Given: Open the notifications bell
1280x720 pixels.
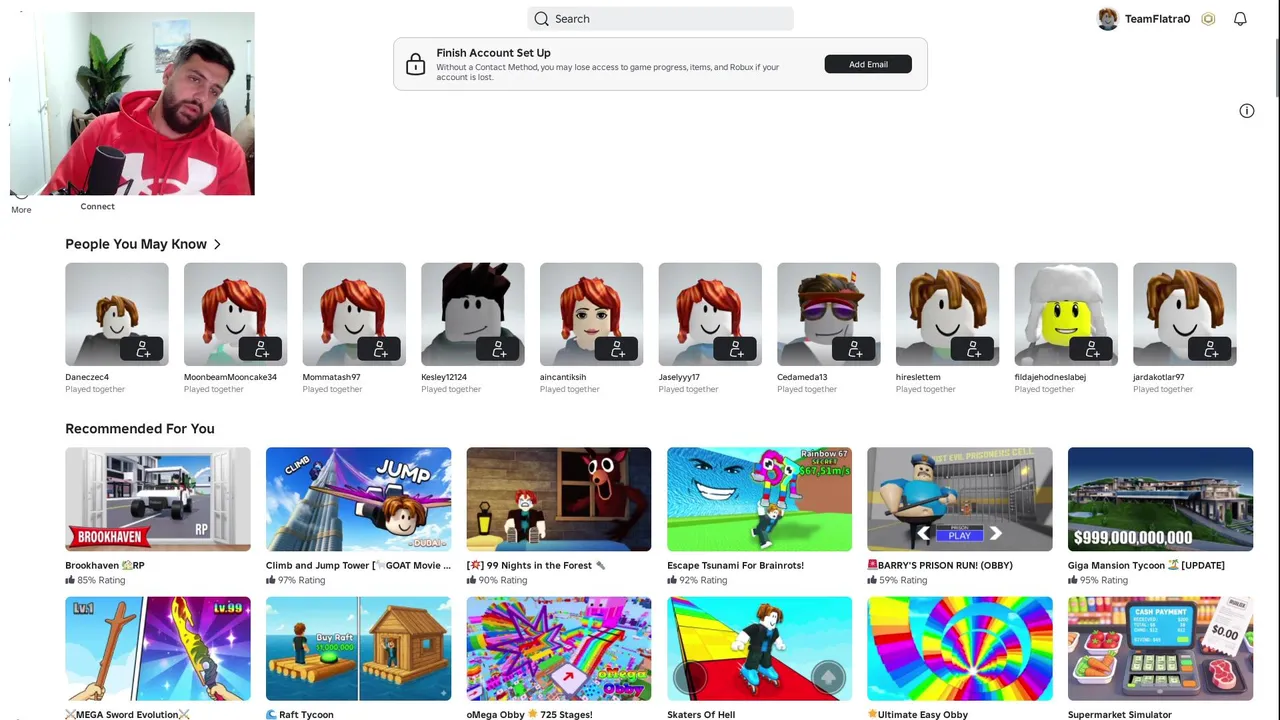Looking at the screenshot, I should pos(1240,19).
